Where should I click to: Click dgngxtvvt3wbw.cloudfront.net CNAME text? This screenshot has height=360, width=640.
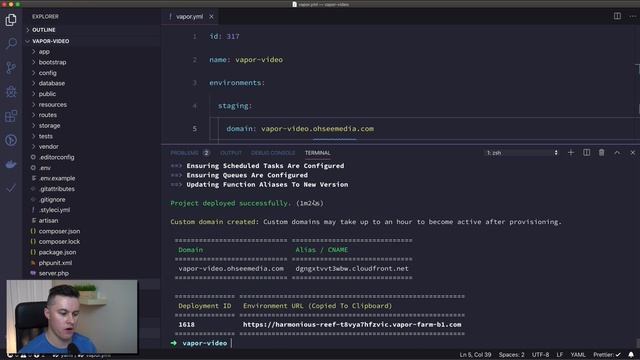tap(352, 269)
